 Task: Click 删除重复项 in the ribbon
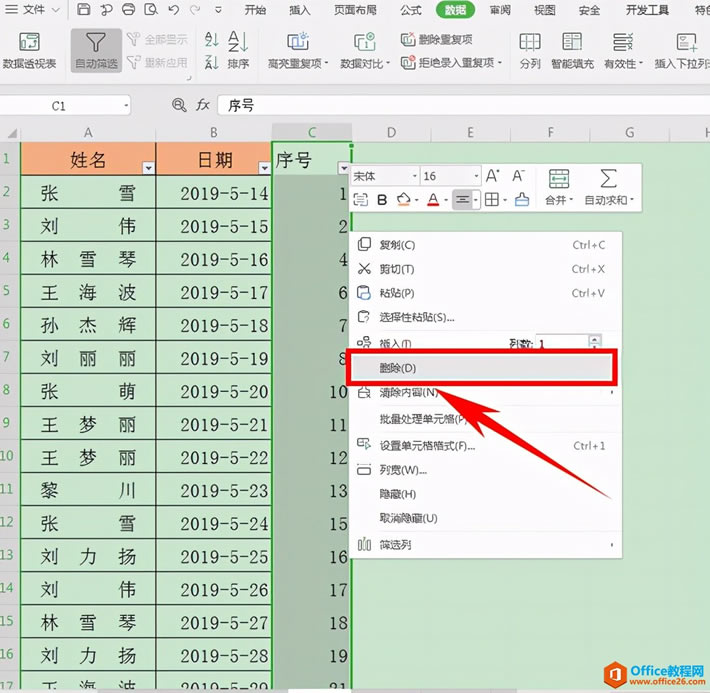tap(437, 39)
